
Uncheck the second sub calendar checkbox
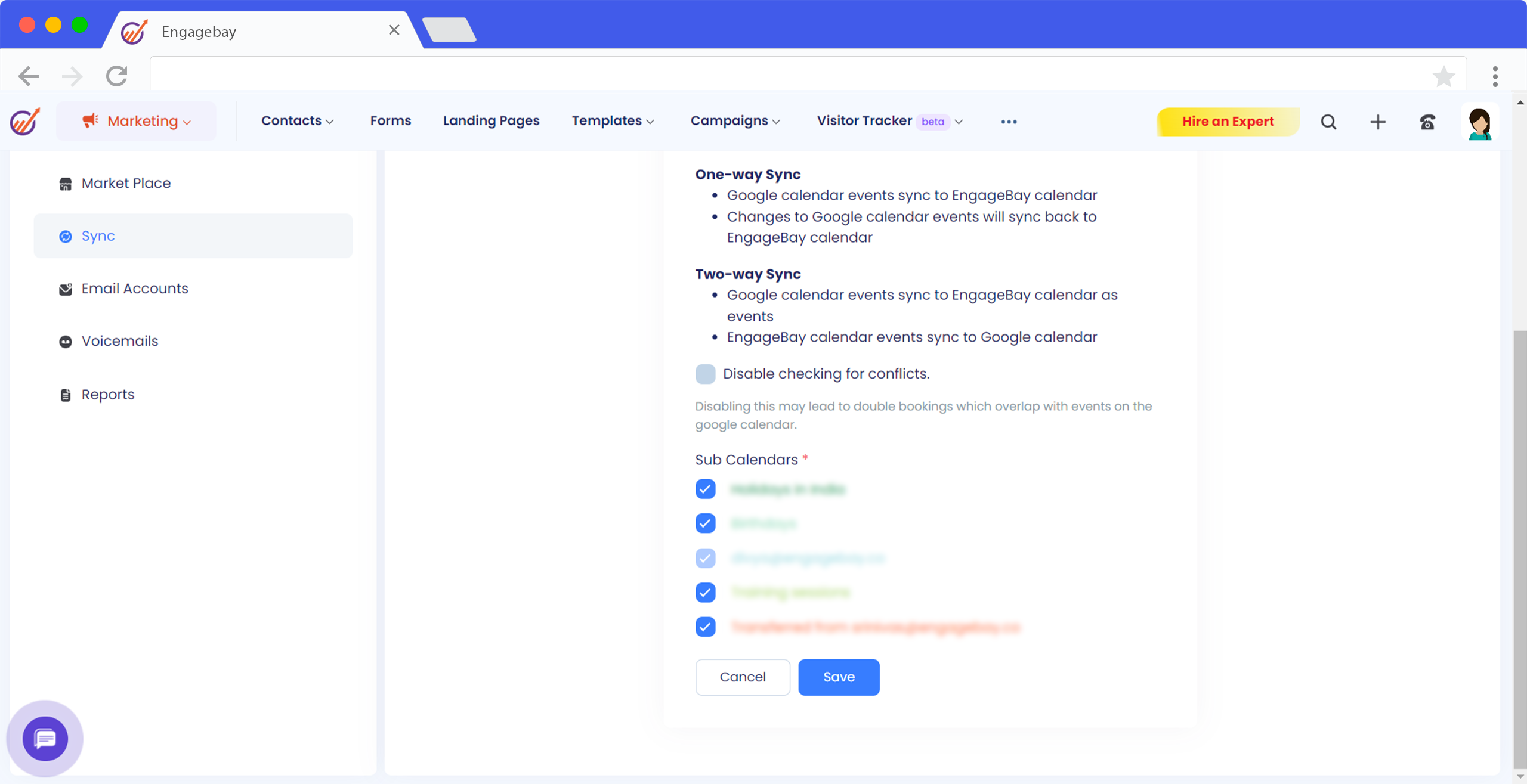pyautogui.click(x=705, y=523)
